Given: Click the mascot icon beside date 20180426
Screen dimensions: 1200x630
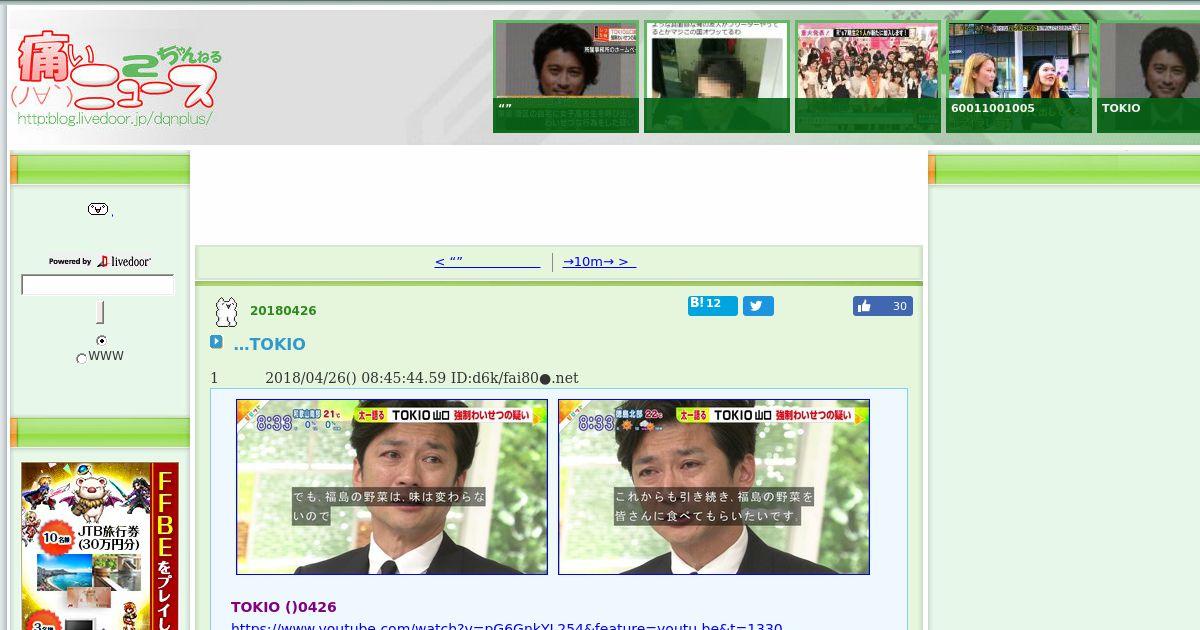Looking at the screenshot, I should coord(227,312).
